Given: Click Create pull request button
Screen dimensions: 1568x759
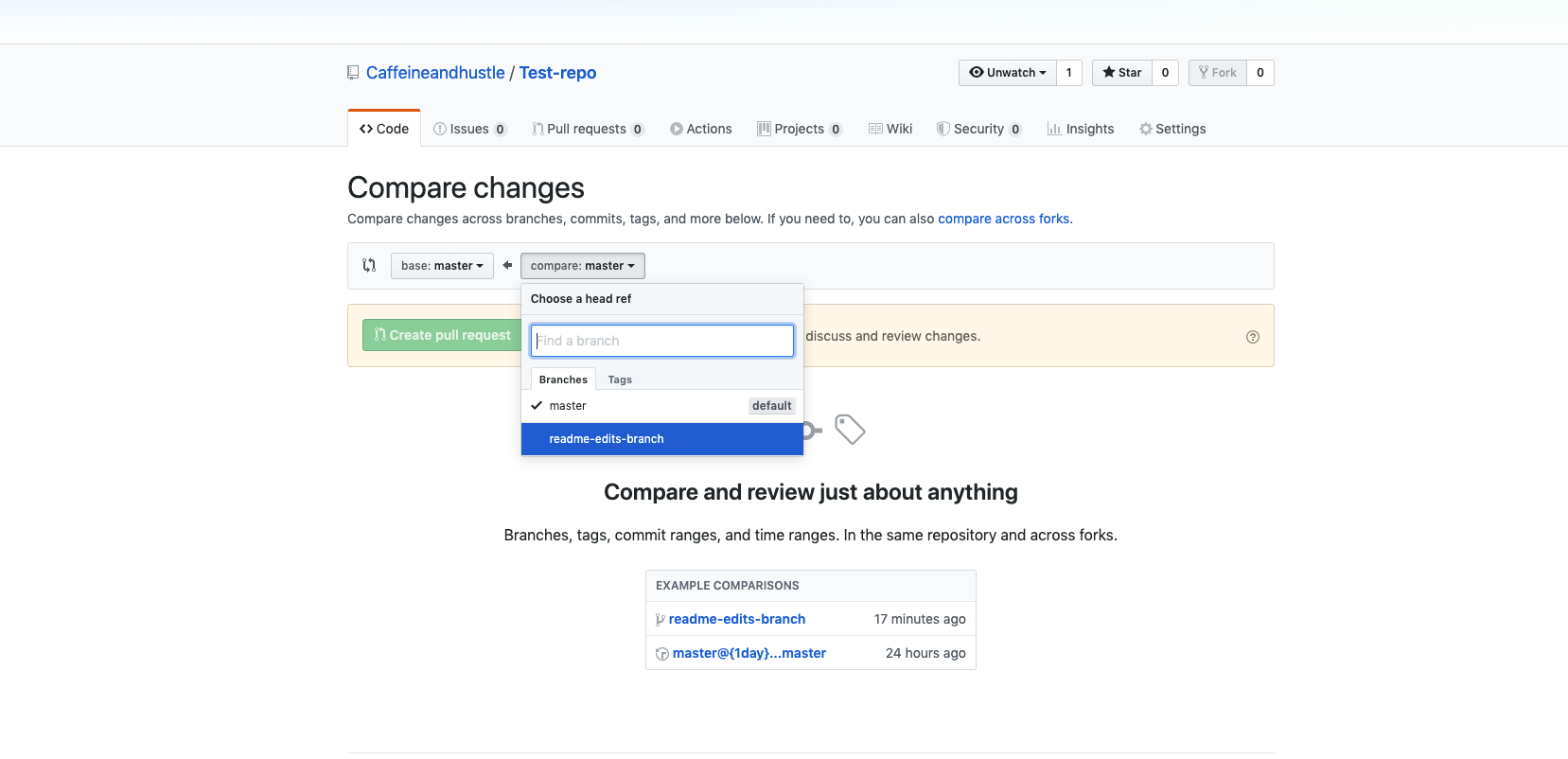Looking at the screenshot, I should [442, 335].
